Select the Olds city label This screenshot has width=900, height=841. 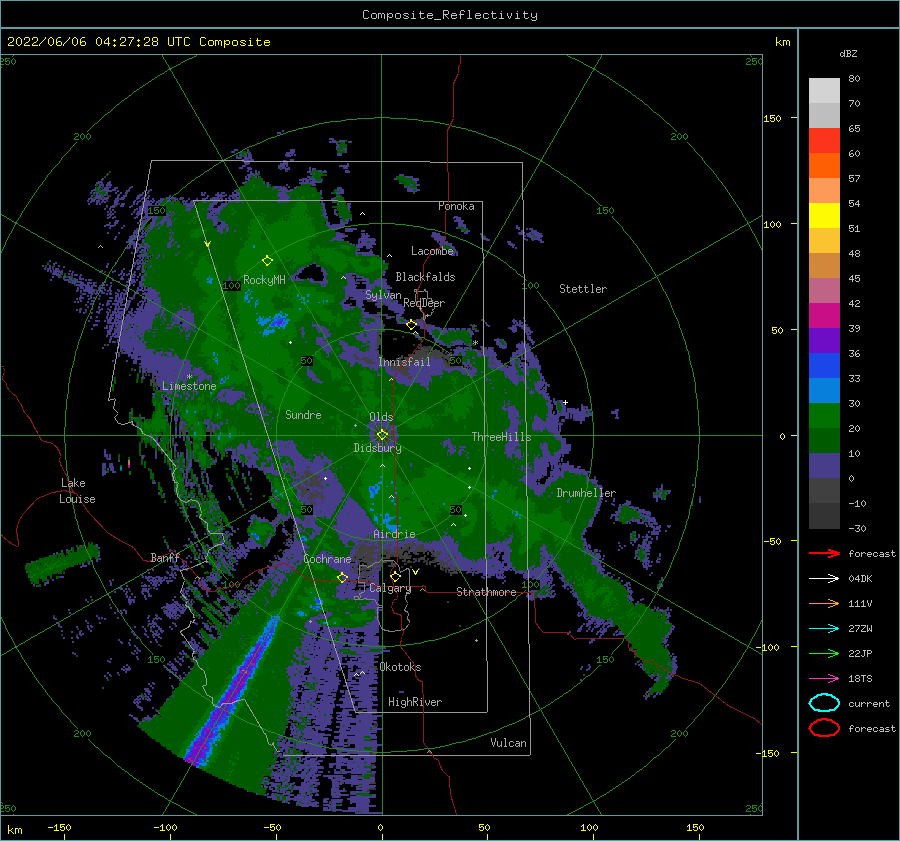click(381, 417)
